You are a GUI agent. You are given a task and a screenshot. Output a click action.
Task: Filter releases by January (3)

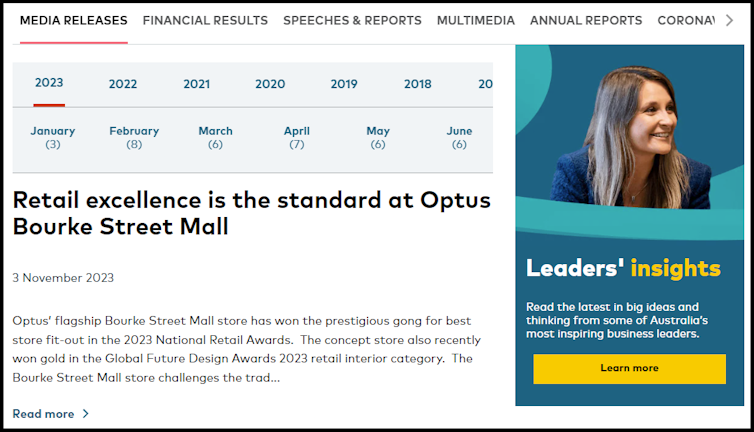click(x=53, y=138)
